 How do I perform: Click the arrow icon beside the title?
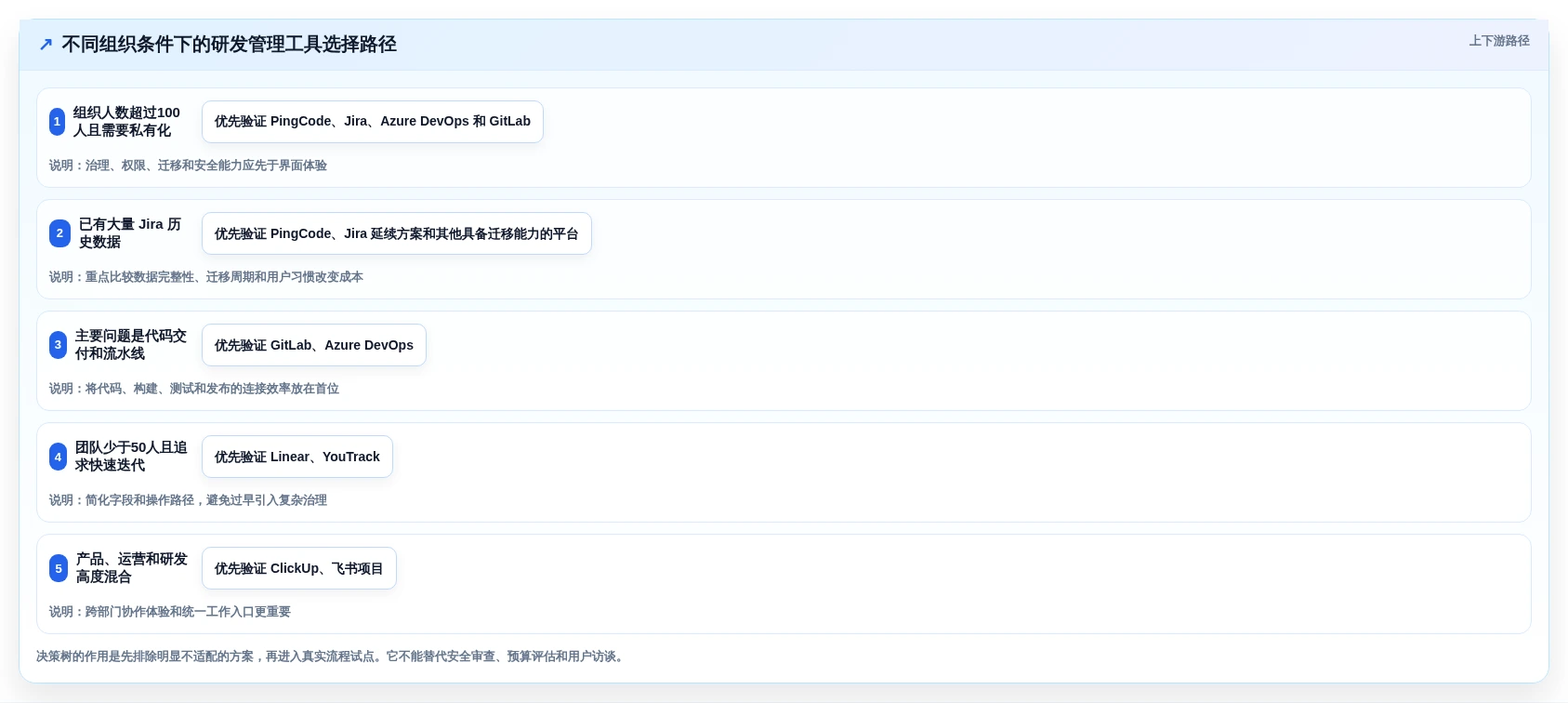(46, 45)
